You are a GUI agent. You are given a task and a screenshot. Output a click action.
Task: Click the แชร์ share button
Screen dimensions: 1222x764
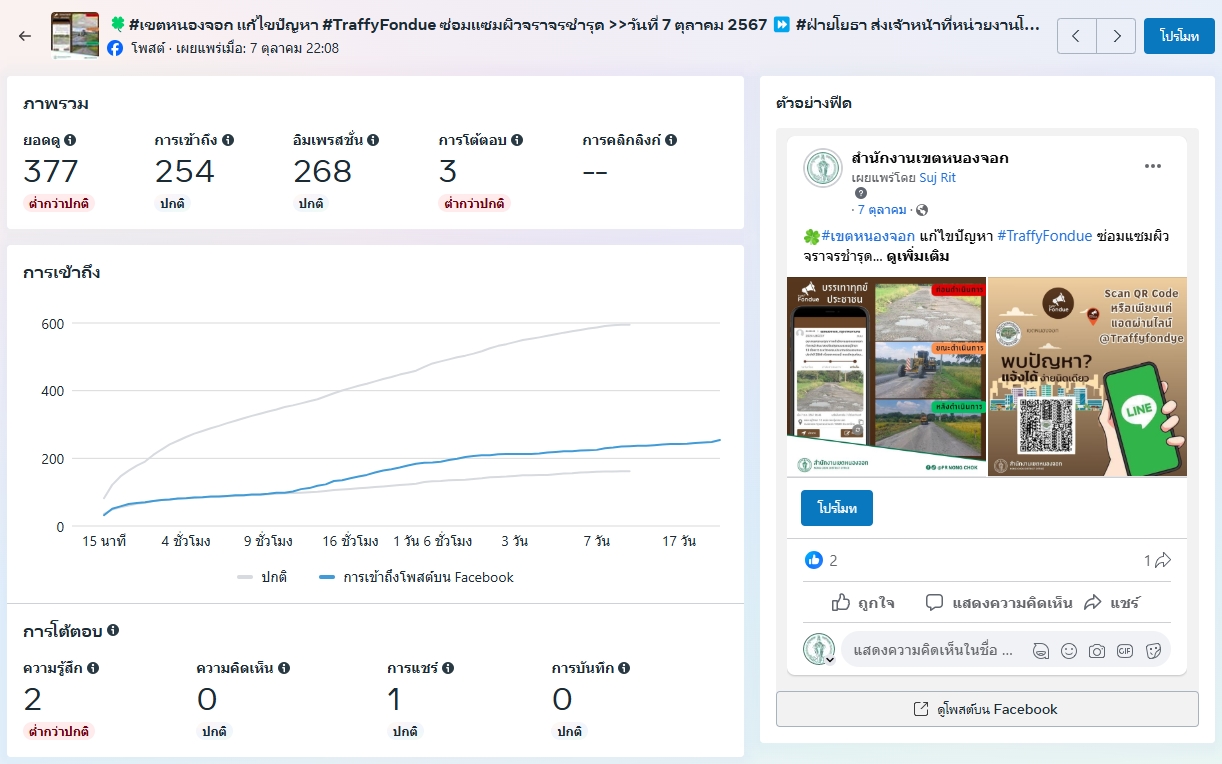pos(1111,603)
